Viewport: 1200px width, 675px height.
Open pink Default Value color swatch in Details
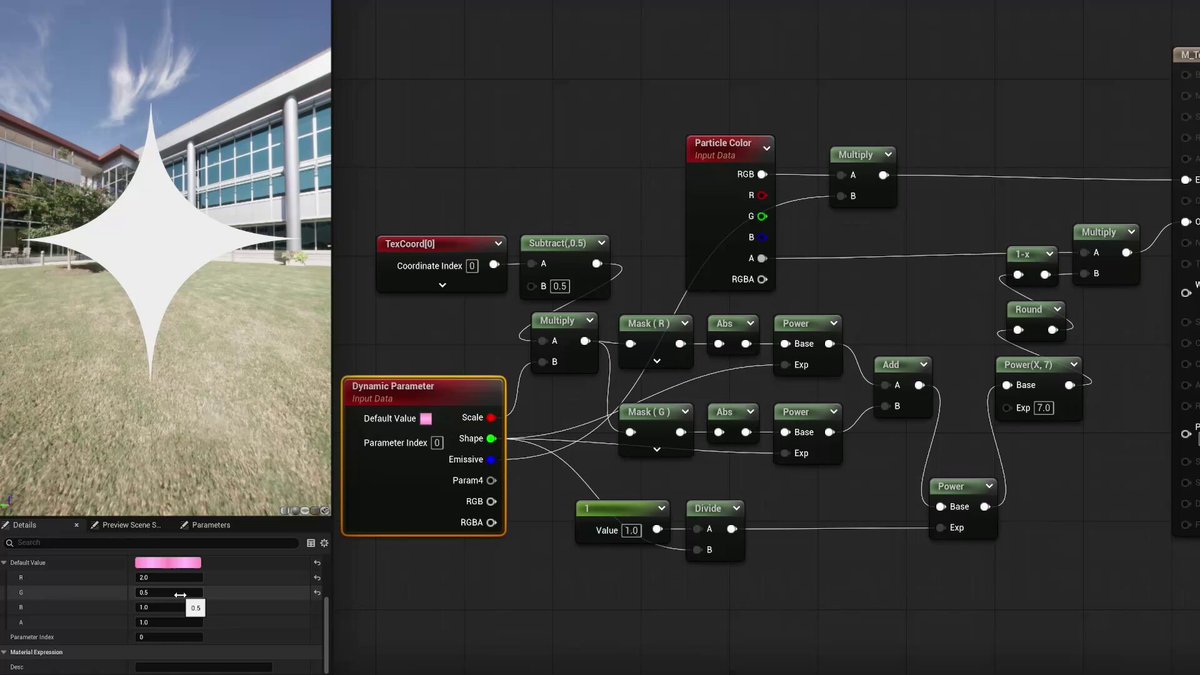click(168, 563)
